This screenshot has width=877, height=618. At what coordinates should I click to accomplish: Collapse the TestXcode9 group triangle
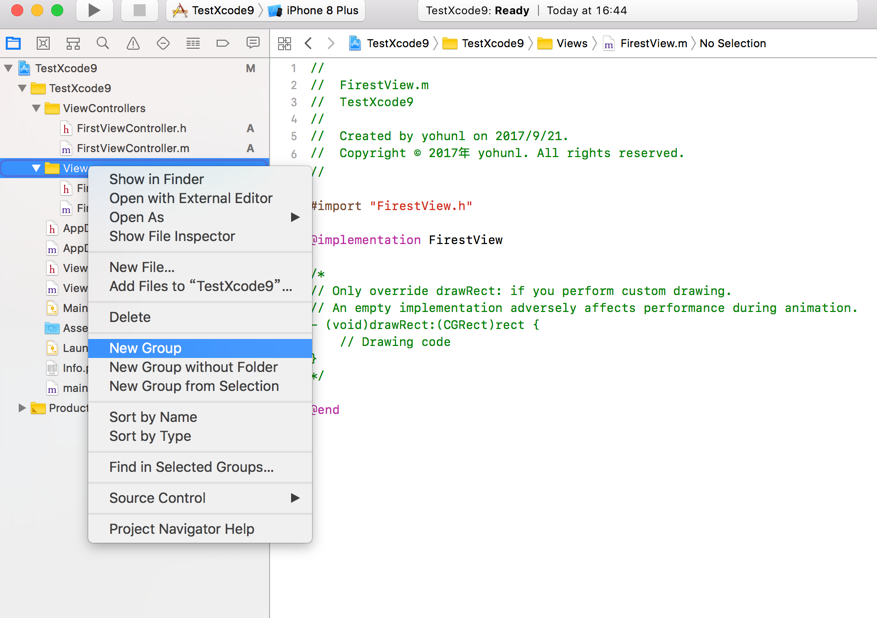click(22, 88)
